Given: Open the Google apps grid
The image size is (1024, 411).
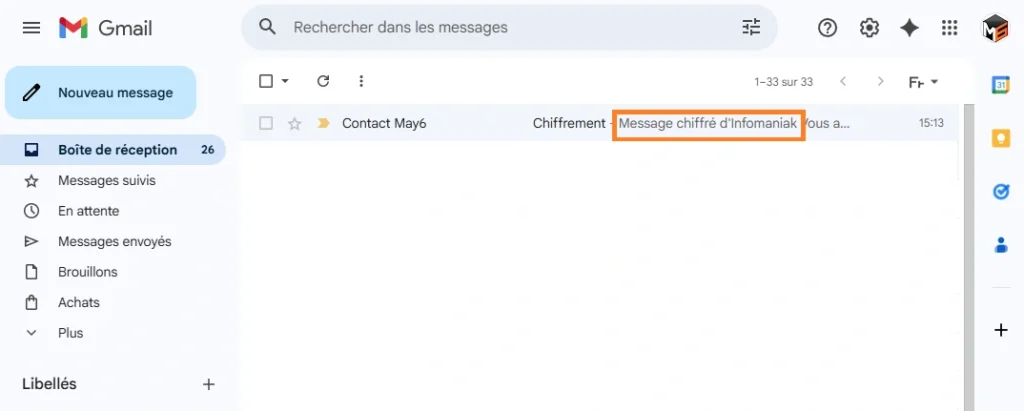Looking at the screenshot, I should pos(950,27).
